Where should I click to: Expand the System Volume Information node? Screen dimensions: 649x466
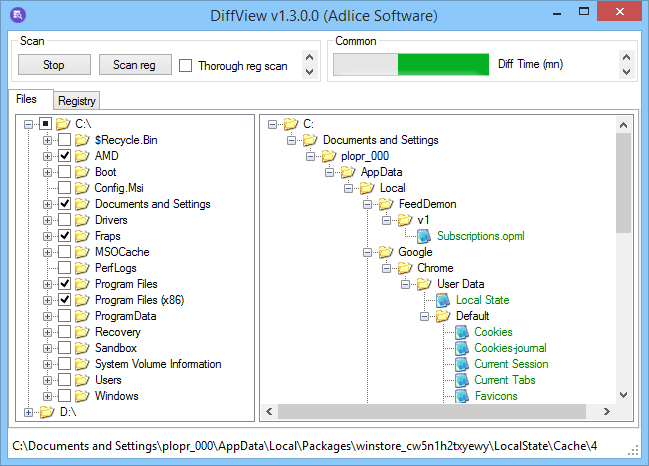(47, 364)
